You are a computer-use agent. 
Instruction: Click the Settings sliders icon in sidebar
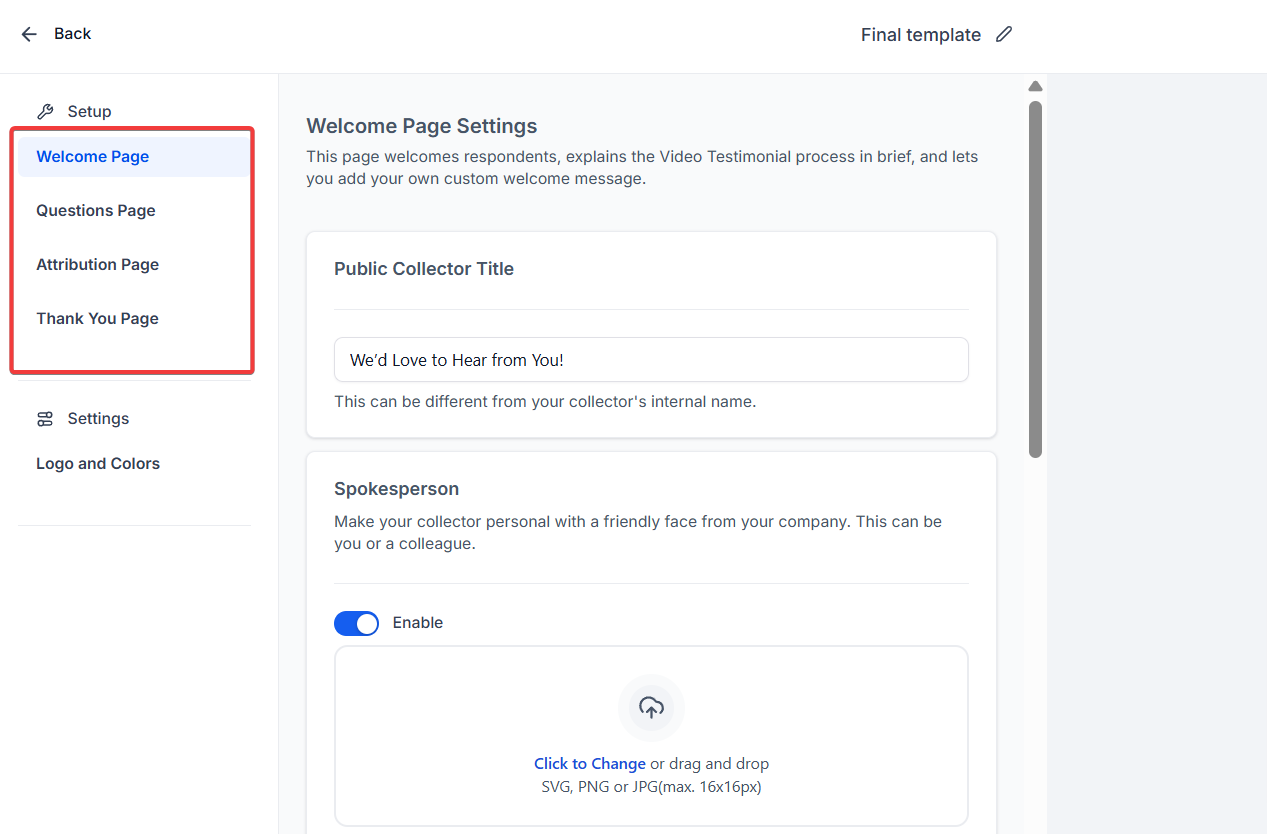pyautogui.click(x=45, y=419)
